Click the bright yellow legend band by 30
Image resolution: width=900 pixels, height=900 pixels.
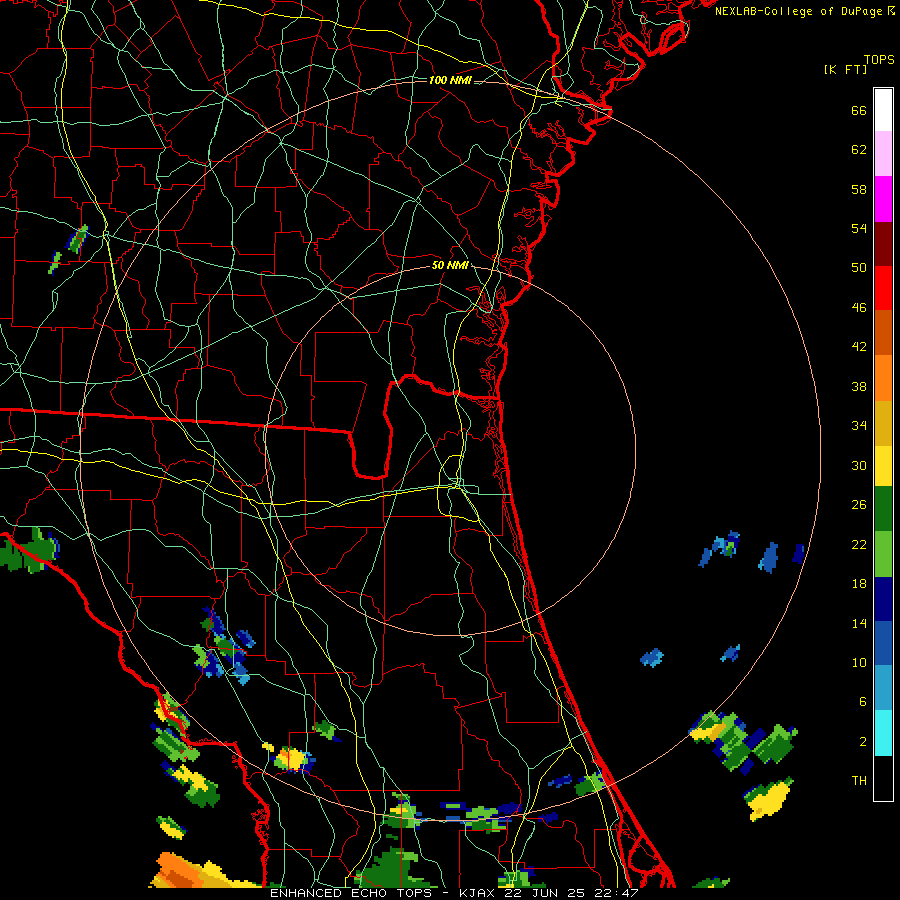click(x=883, y=466)
